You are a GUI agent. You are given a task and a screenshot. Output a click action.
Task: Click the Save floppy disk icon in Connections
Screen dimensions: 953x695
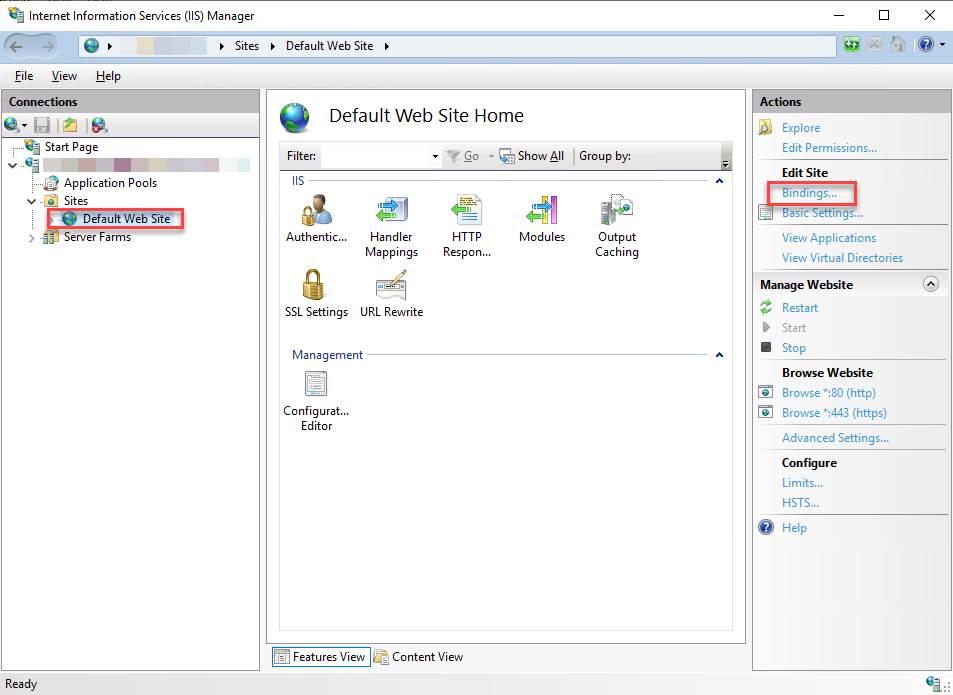tap(42, 125)
